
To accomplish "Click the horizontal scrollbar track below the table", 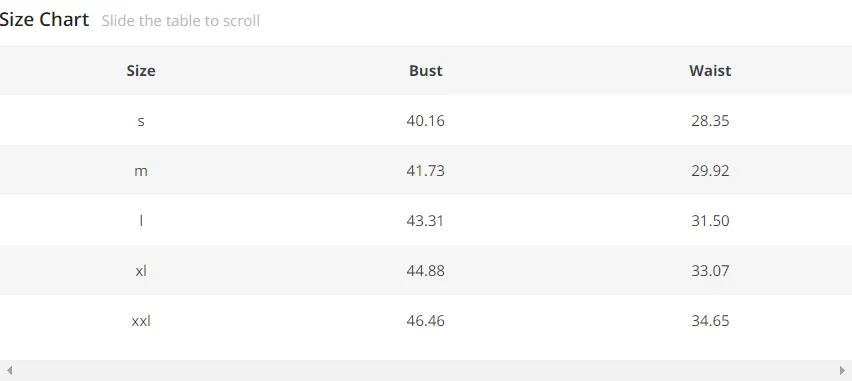I will click(x=426, y=371).
